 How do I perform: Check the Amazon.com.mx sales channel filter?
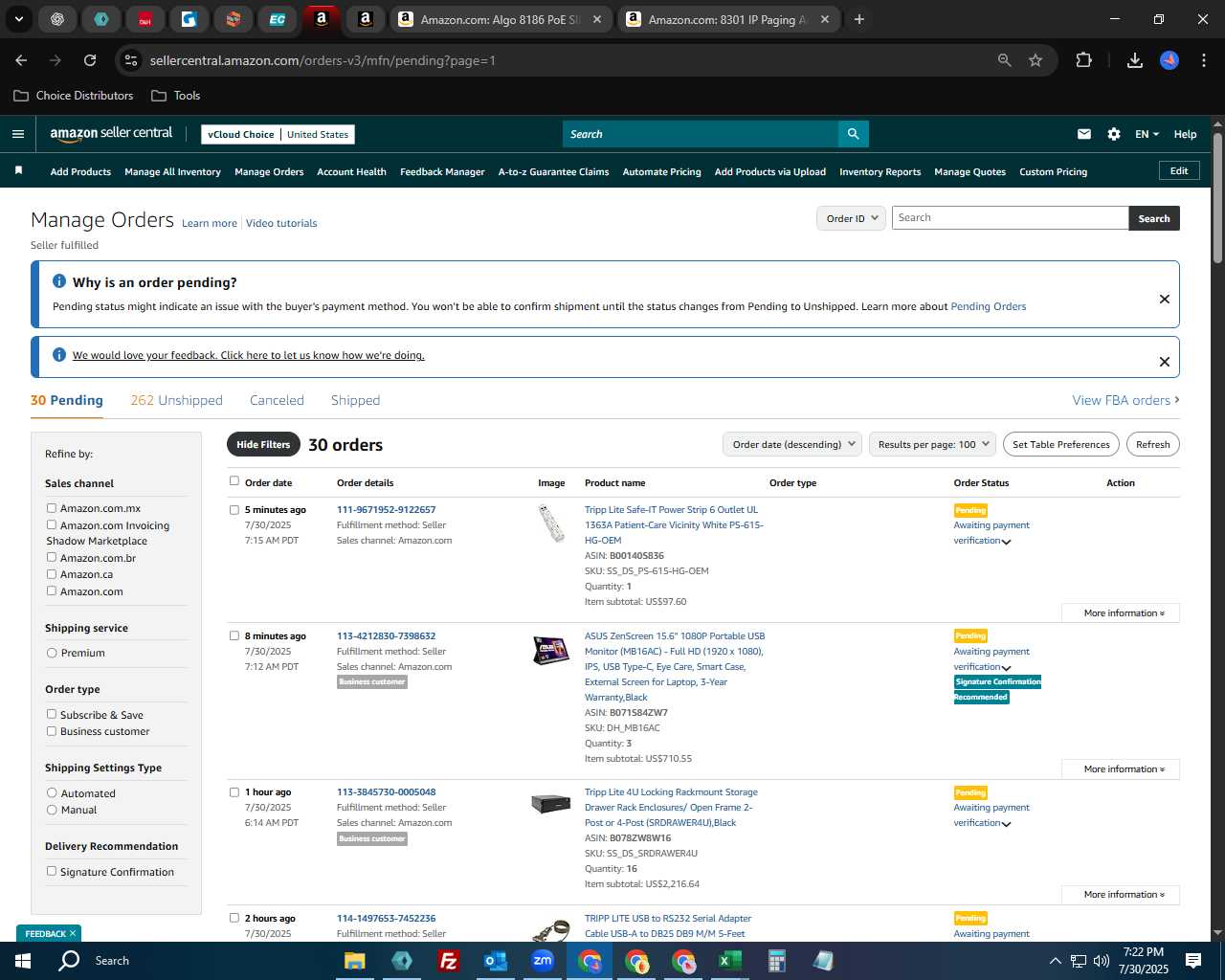(x=52, y=508)
